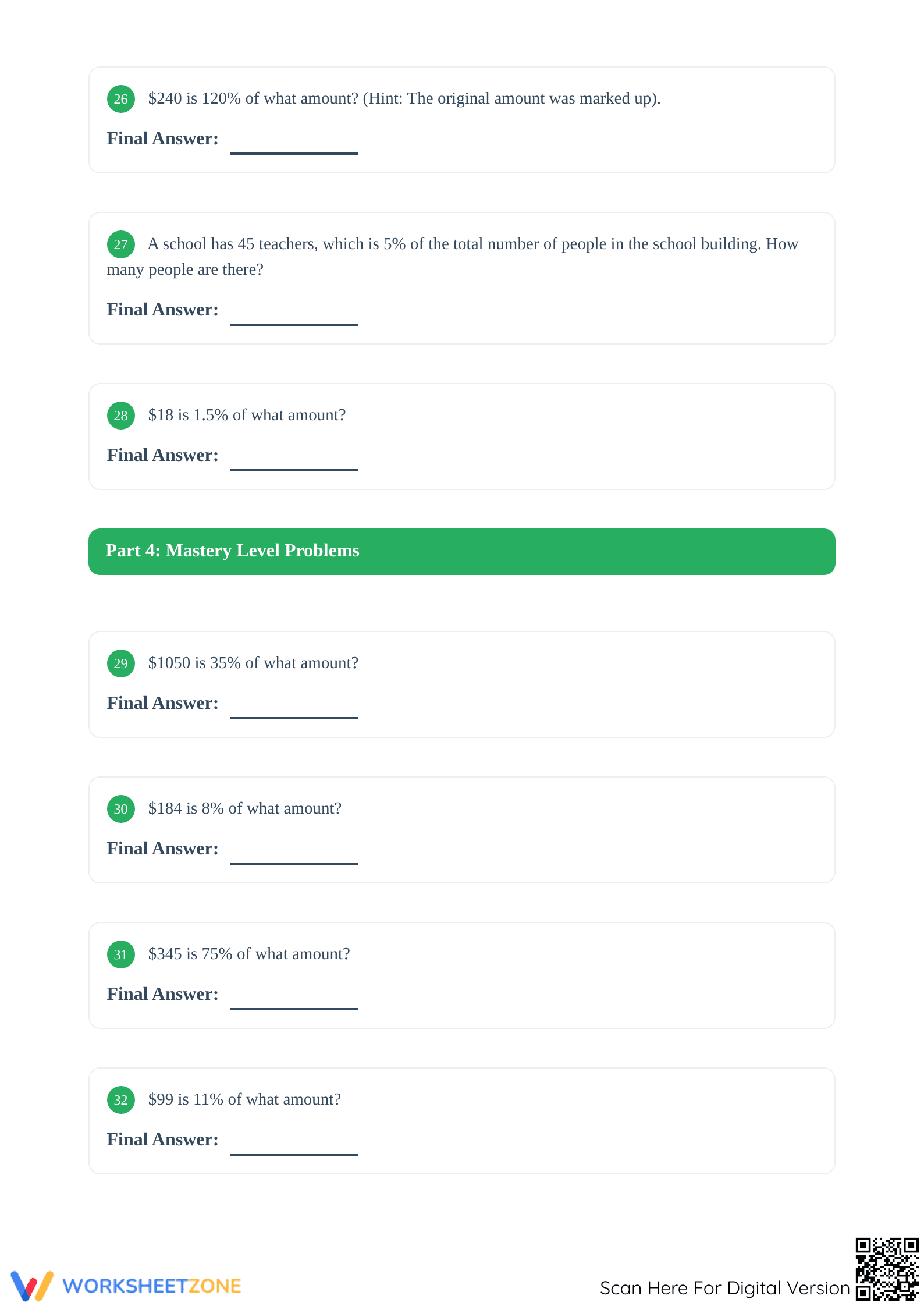The width and height of the screenshot is (924, 1306).
Task: Select the answer blank for $184 question
Action: click(294, 863)
